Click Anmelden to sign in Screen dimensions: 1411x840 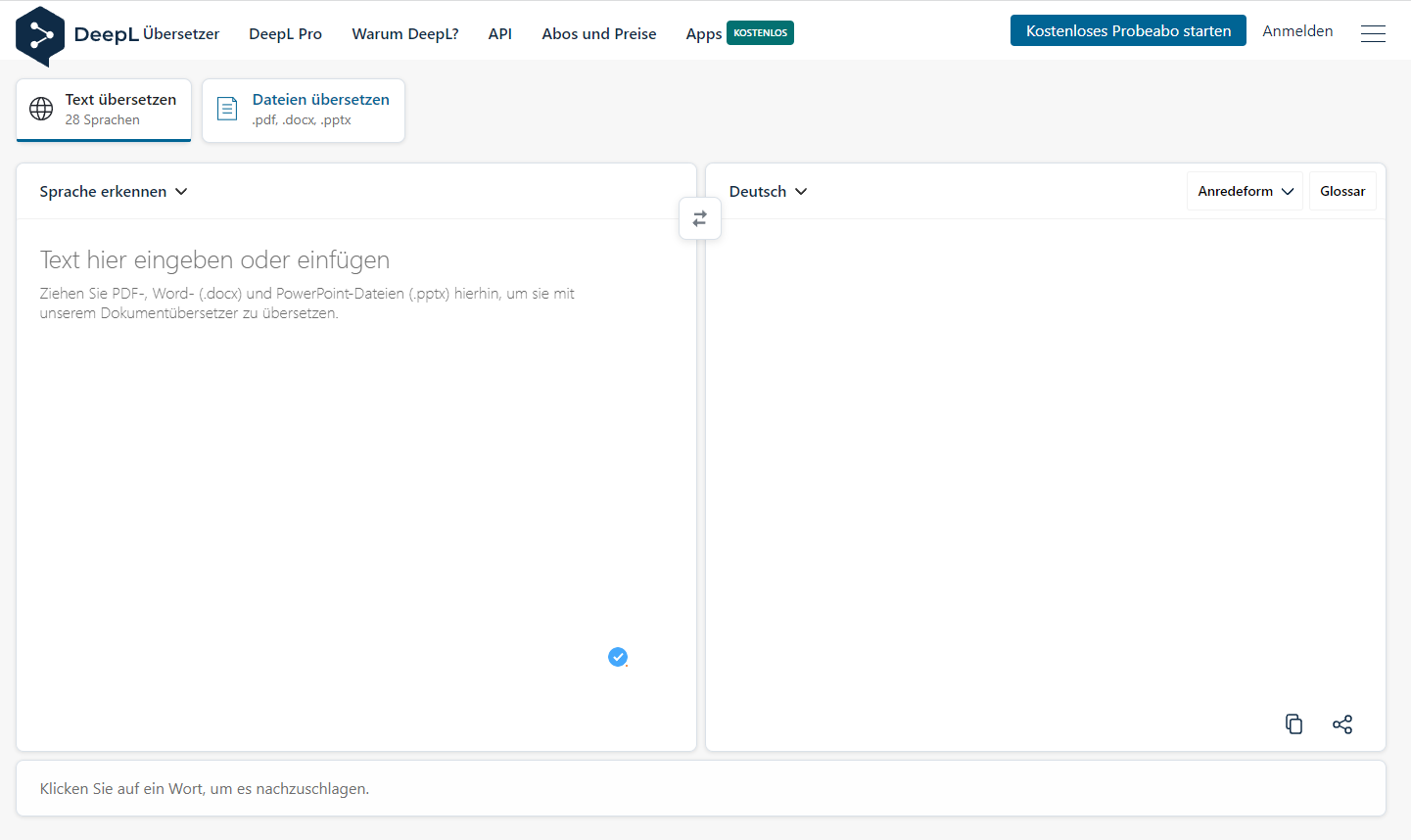pos(1297,30)
